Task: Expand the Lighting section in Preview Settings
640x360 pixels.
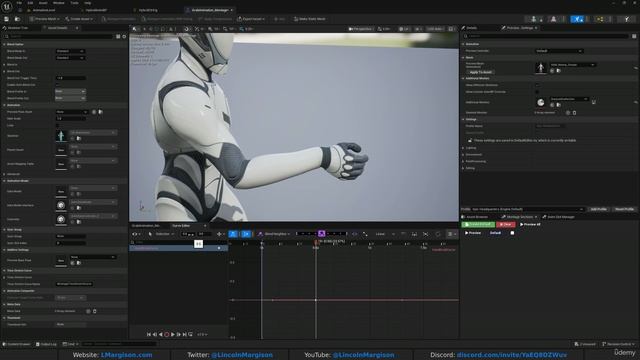Action: tap(463, 148)
